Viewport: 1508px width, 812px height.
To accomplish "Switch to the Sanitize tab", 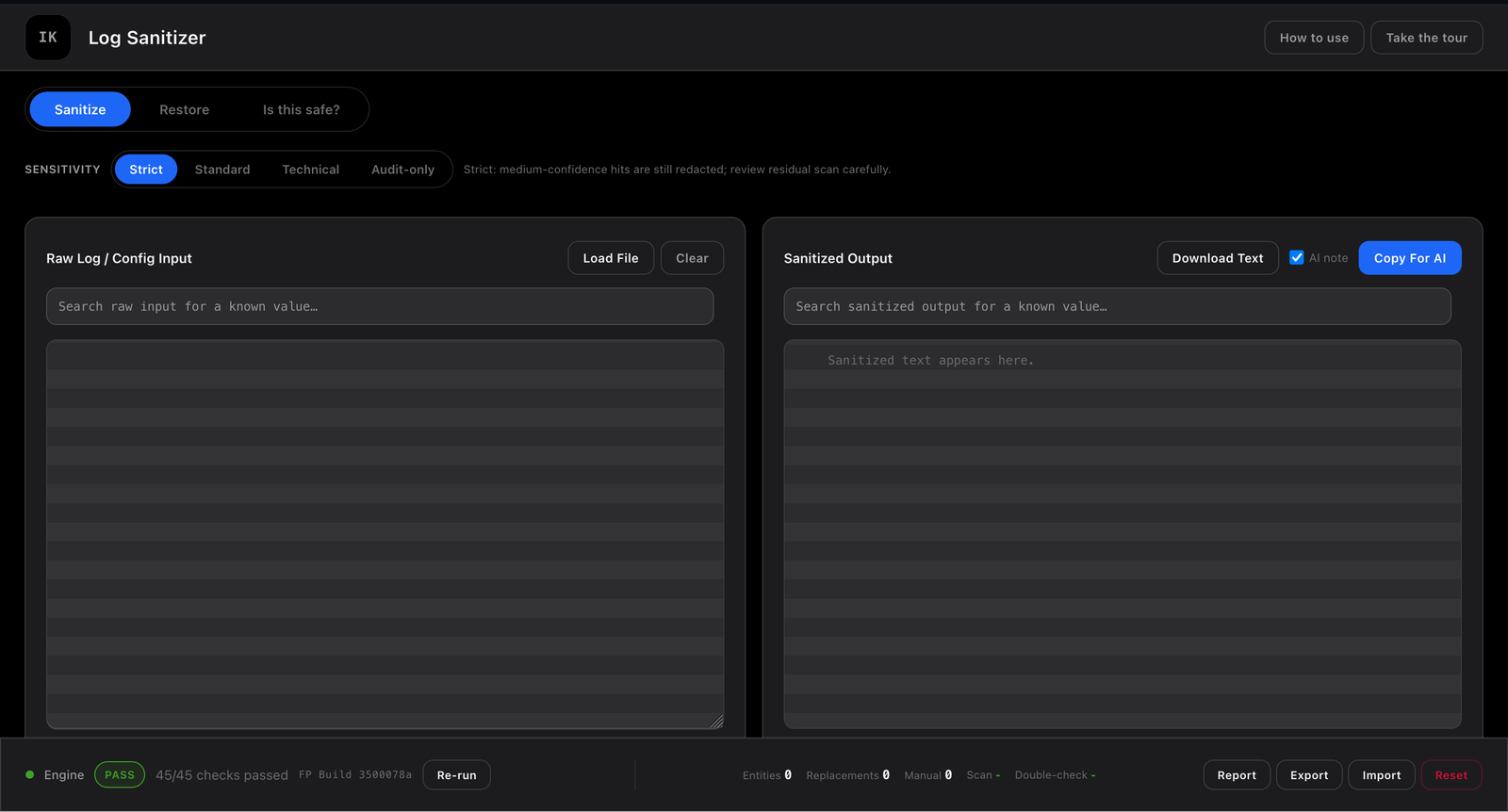I will [x=80, y=109].
